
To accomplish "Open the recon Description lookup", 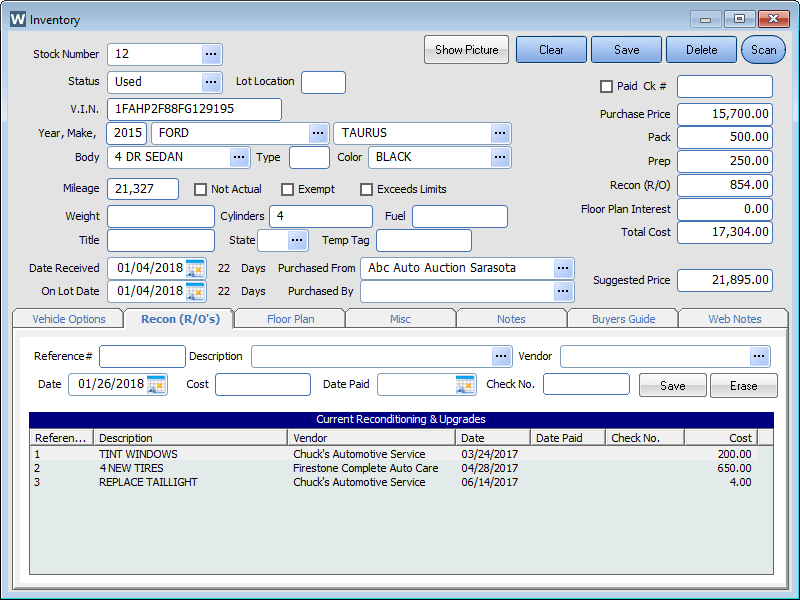I will click(501, 356).
